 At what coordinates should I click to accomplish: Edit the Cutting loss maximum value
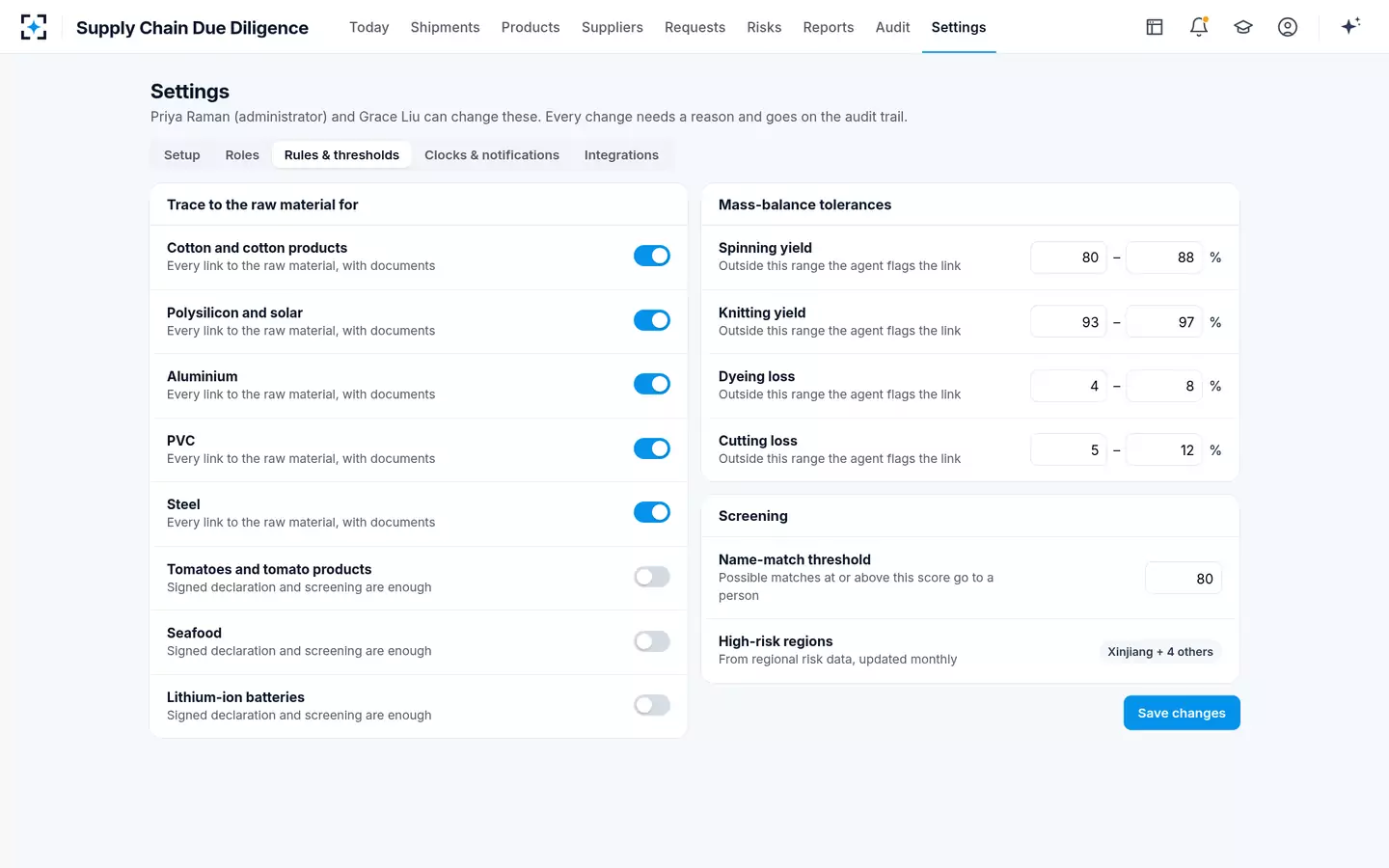pyautogui.click(x=1164, y=450)
